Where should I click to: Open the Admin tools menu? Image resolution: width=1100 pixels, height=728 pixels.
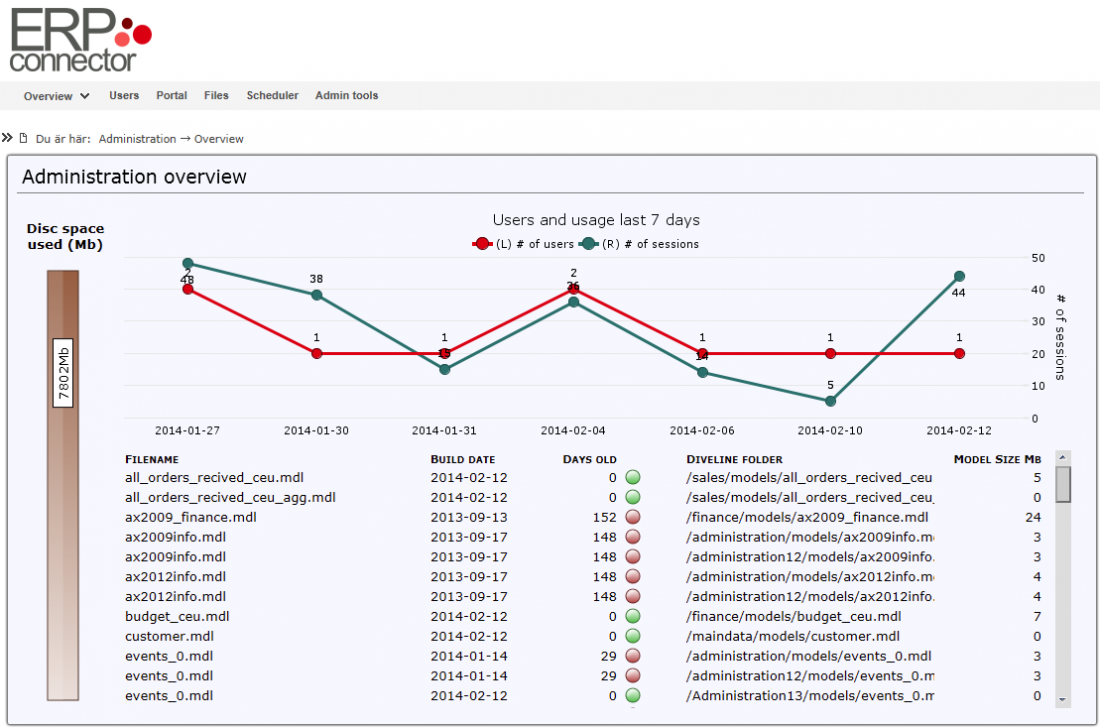346,96
